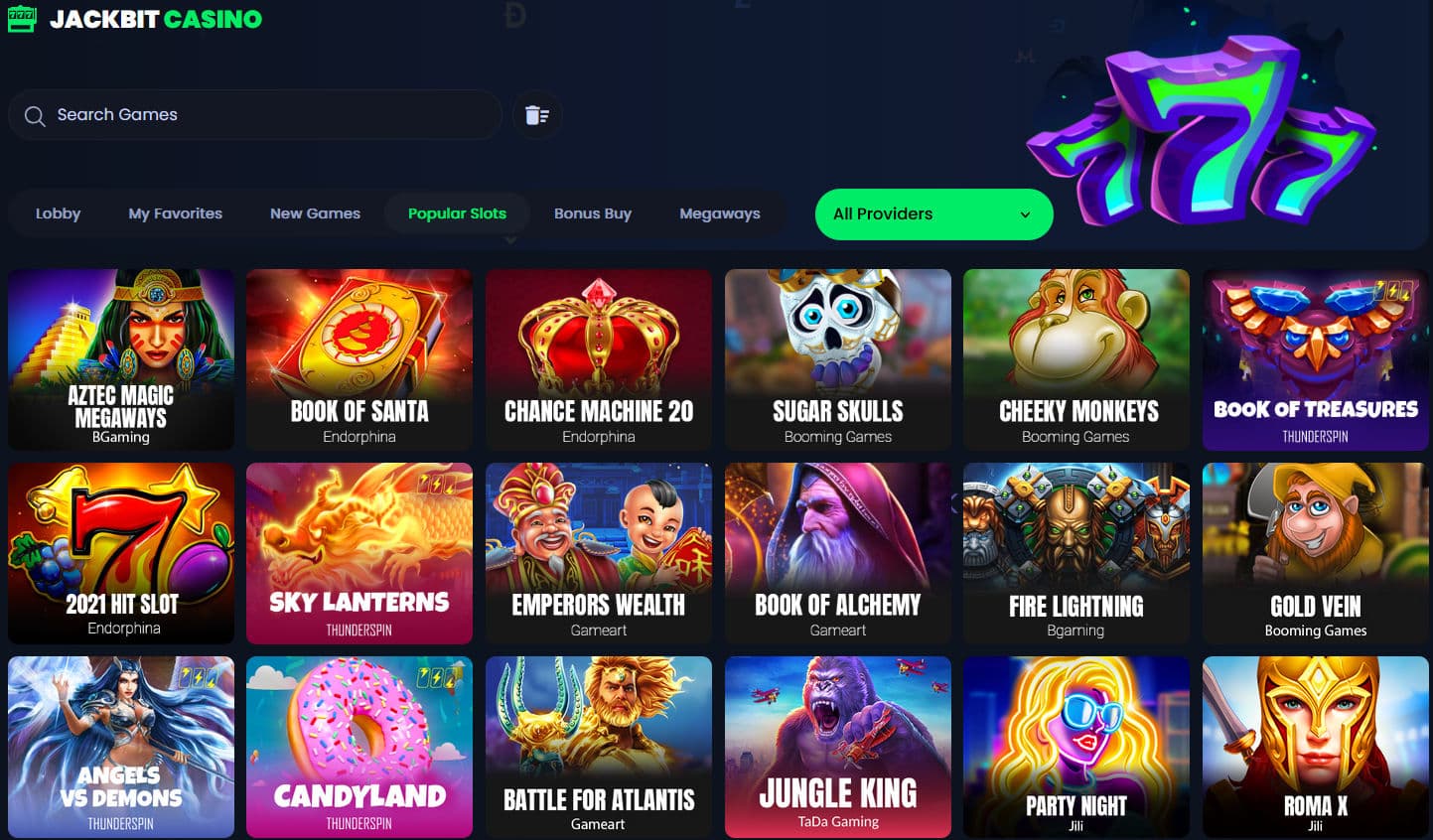Click the Jackbit Casino slot machine logo icon
1433x840 pixels.
click(22, 19)
